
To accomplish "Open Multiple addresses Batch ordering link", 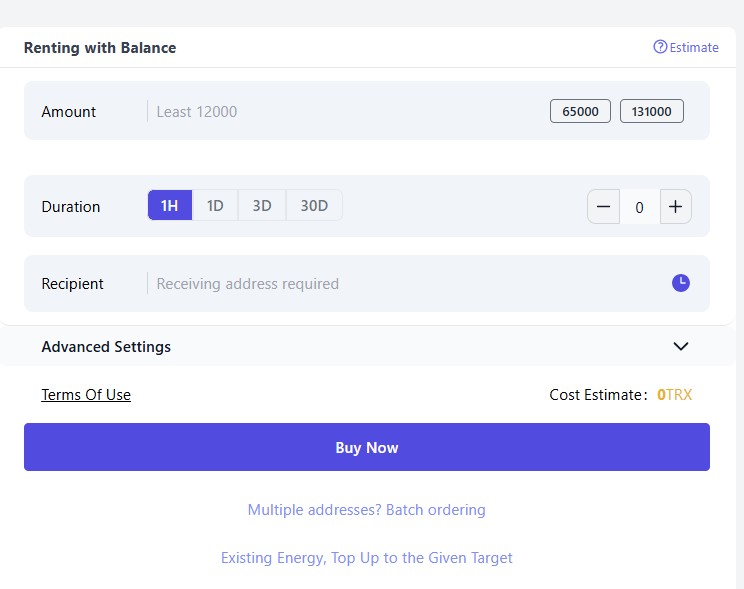I will click(367, 510).
